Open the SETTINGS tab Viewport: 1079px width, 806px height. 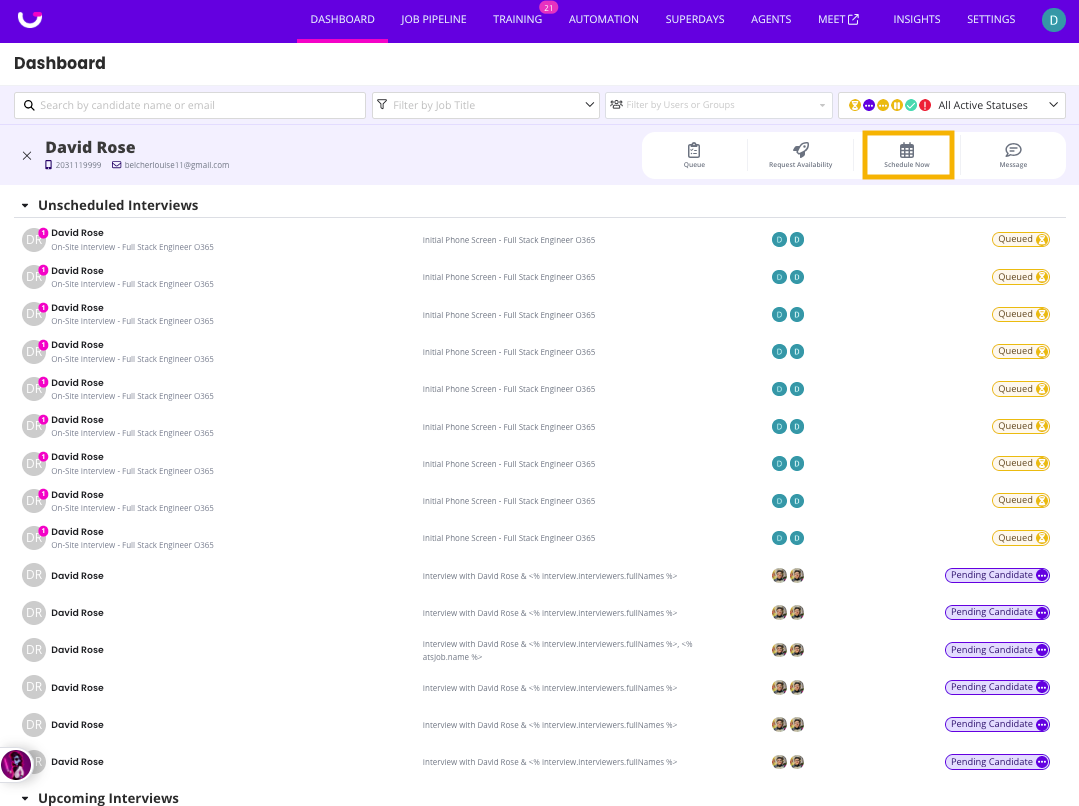991,19
